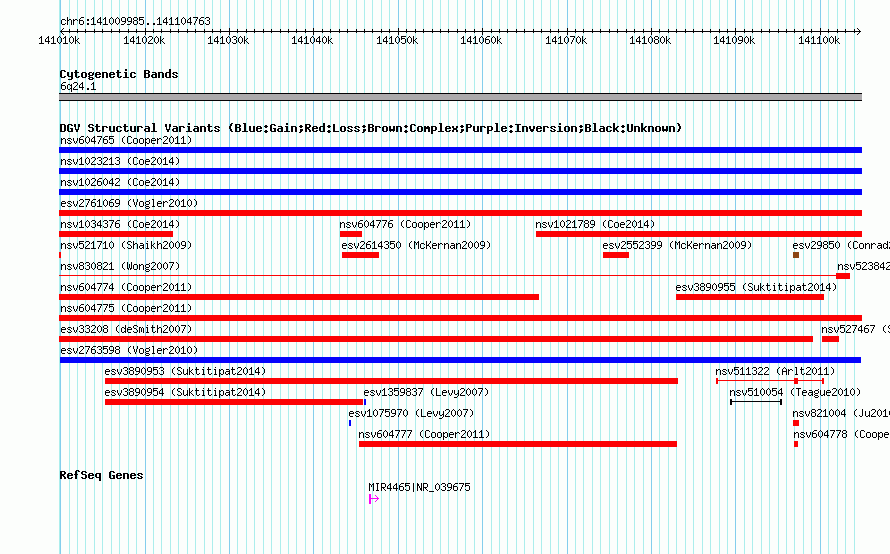Select the esv3890953 (Suktitipat2014) red bar
Viewport: 890px width, 554px height.
[x=392, y=381]
